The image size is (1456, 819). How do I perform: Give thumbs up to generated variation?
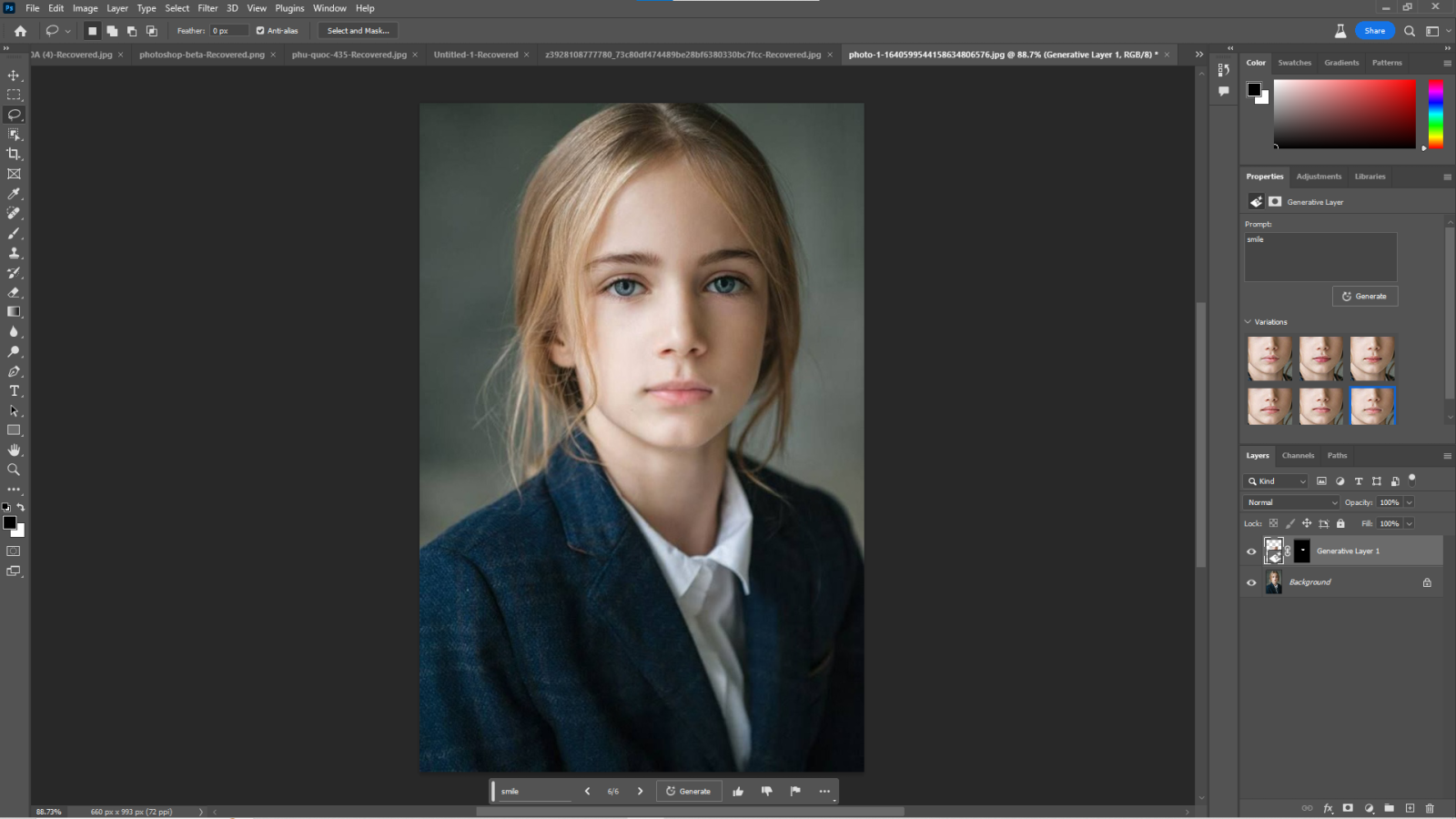pyautogui.click(x=738, y=791)
